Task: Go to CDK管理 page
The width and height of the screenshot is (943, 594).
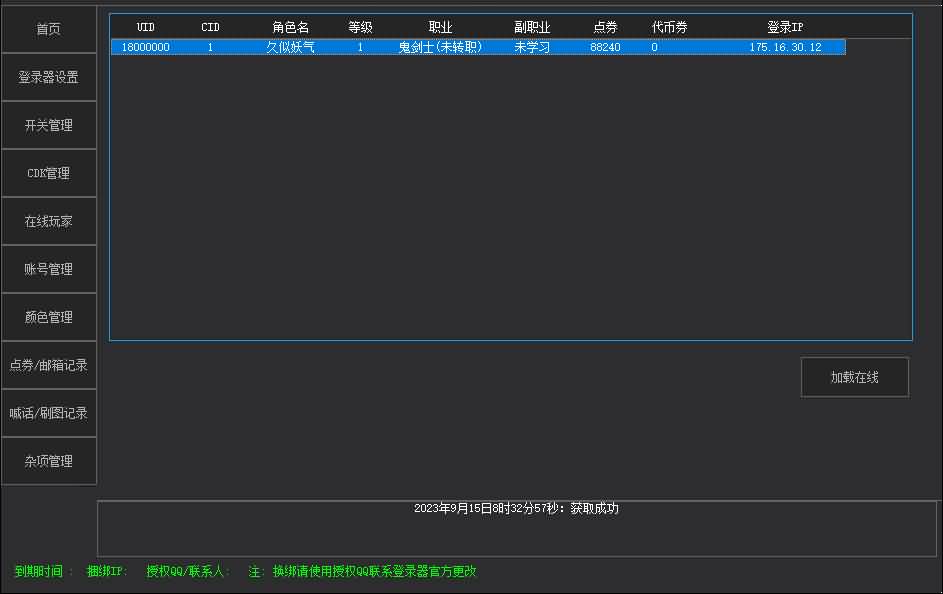Action: pos(49,173)
